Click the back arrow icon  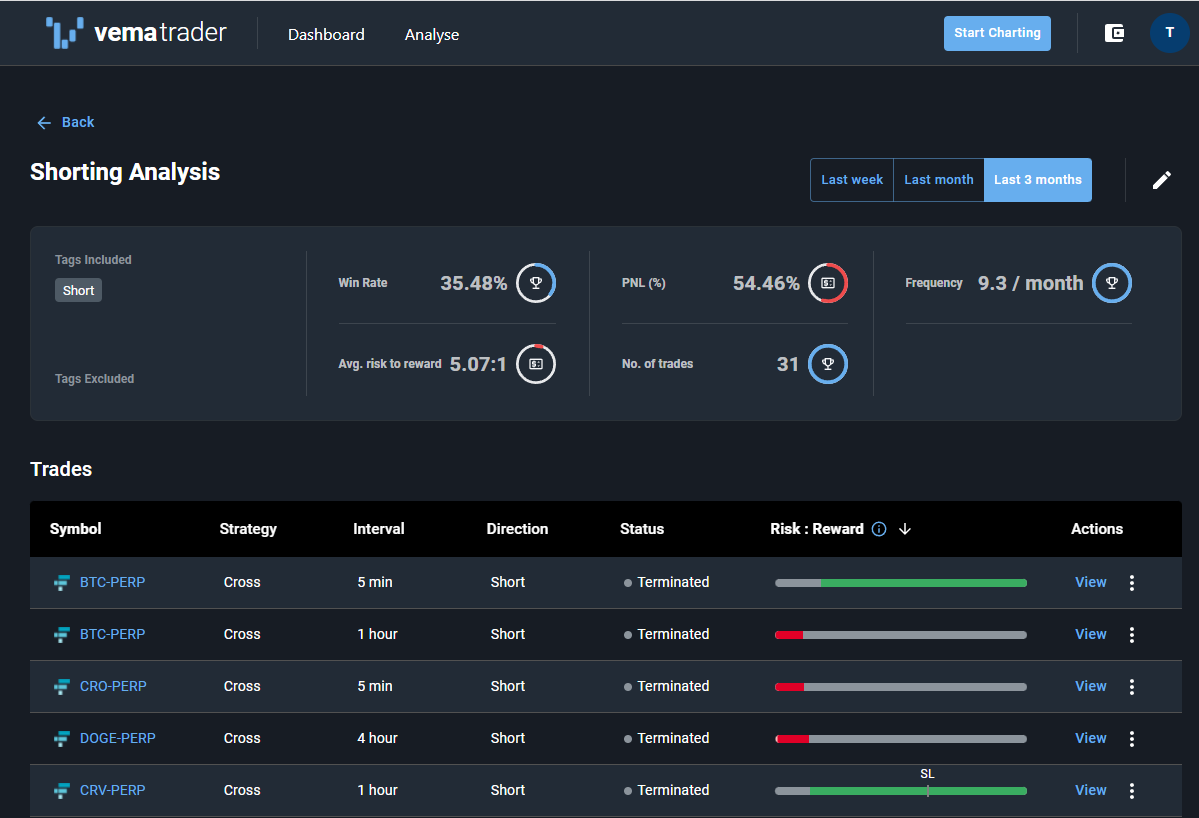[44, 122]
